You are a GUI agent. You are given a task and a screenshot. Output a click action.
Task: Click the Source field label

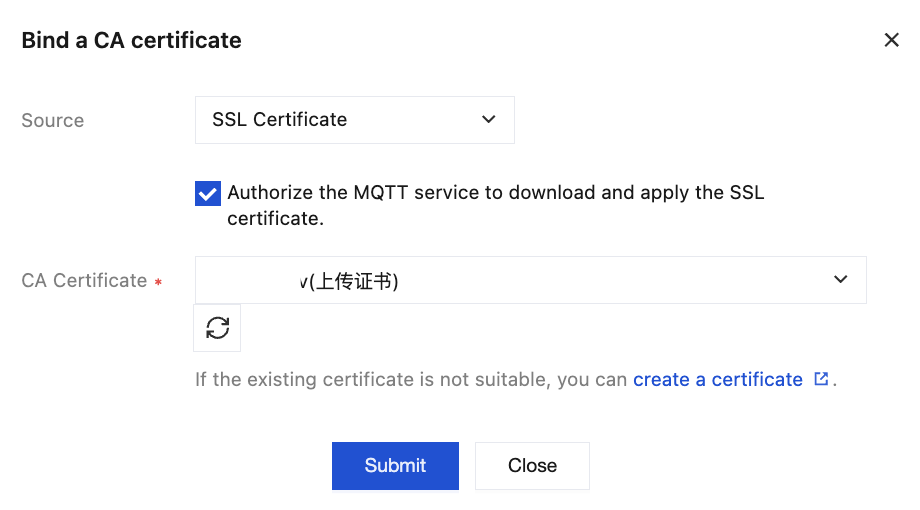point(52,121)
